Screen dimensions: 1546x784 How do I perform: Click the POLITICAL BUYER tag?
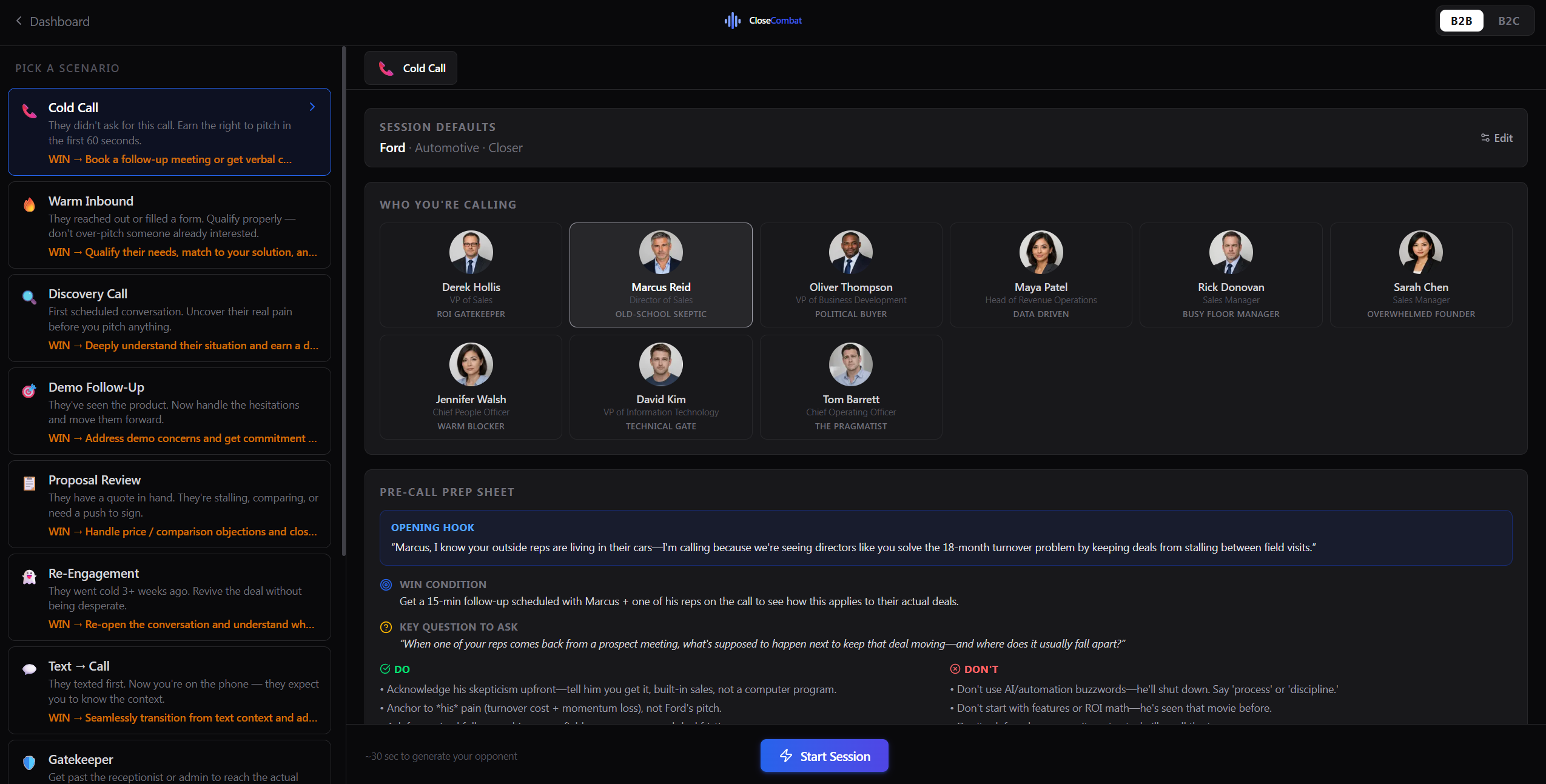click(851, 314)
